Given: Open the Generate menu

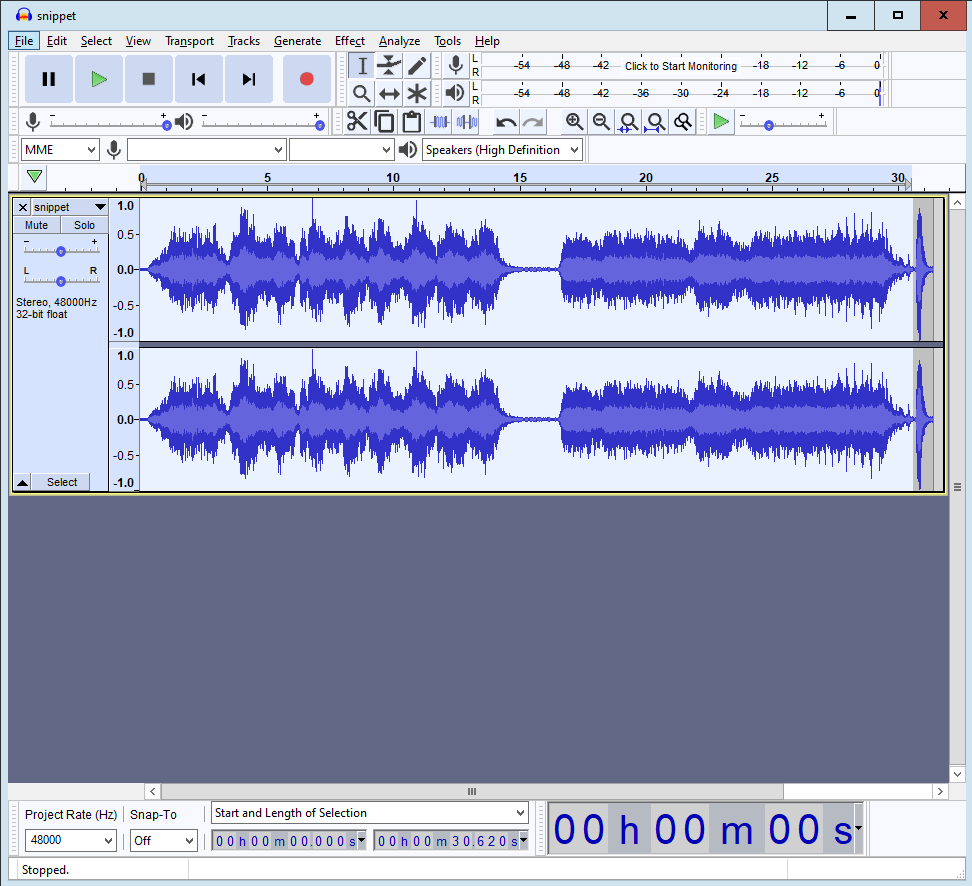Looking at the screenshot, I should pos(297,41).
